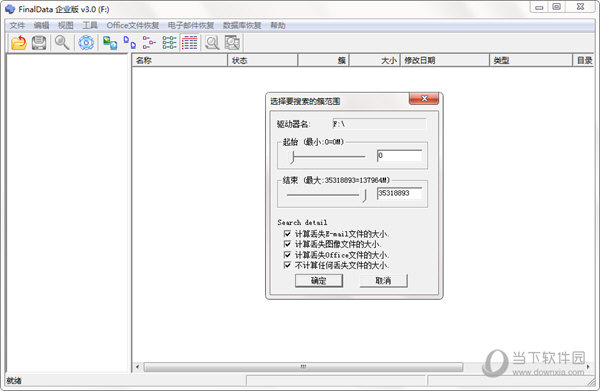Close the cluster range dialog
The height and width of the screenshot is (391, 600).
click(x=424, y=99)
